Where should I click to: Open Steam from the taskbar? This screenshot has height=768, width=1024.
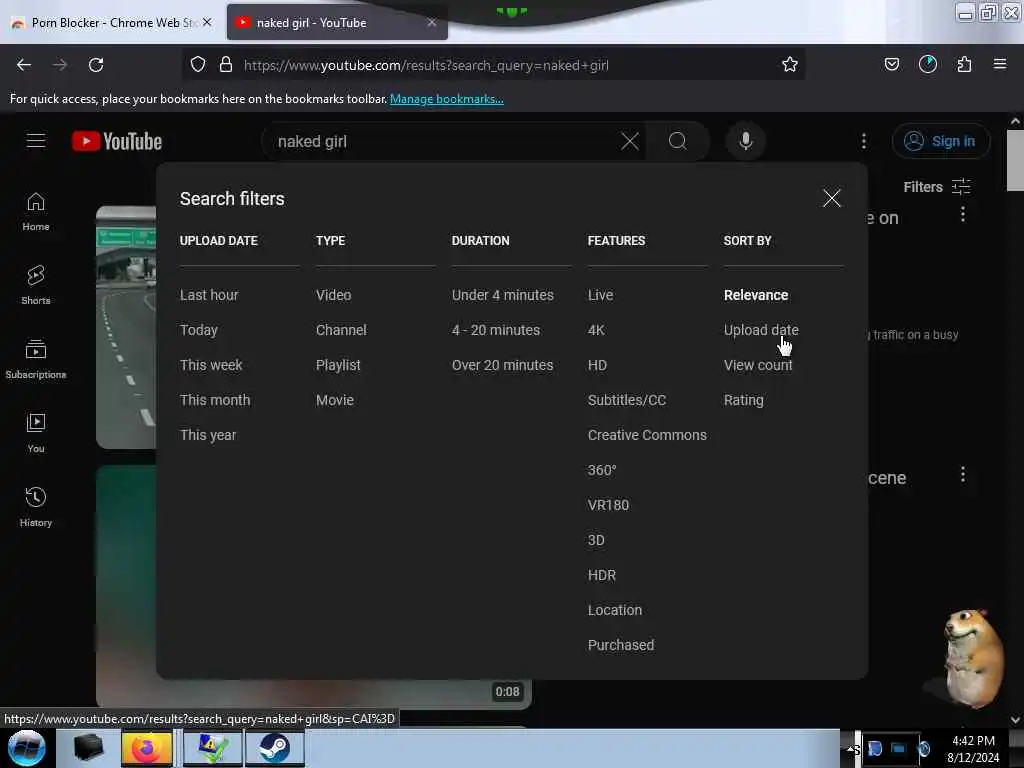[x=274, y=748]
